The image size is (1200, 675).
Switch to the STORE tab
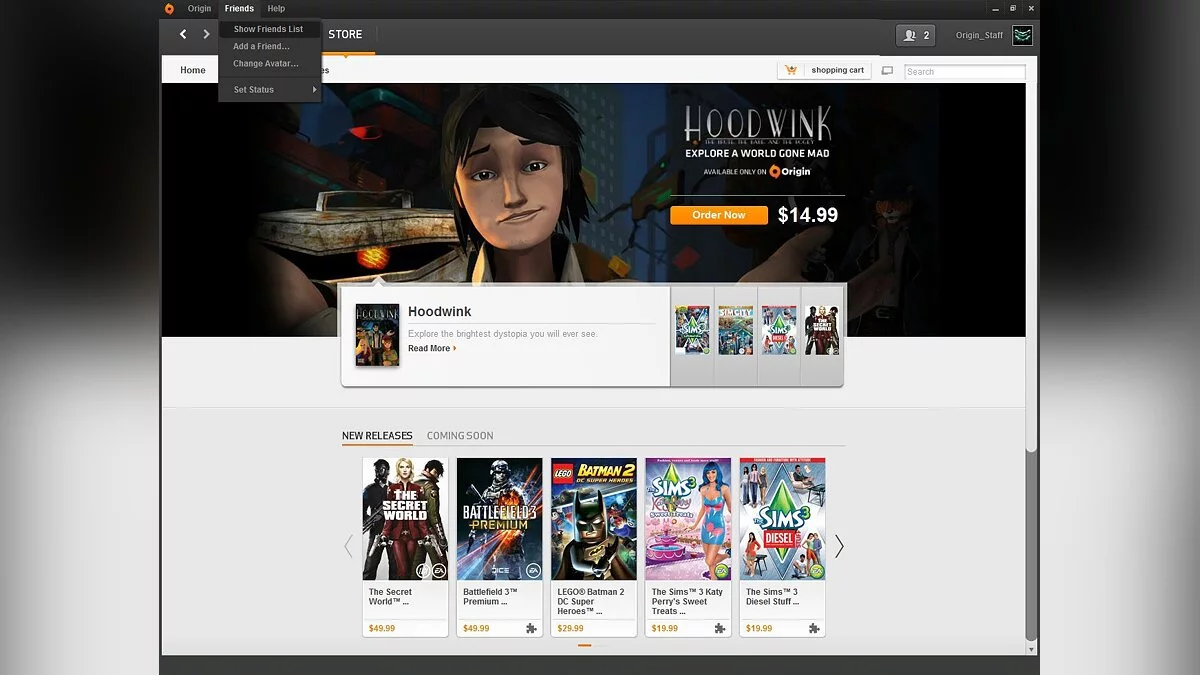(346, 35)
